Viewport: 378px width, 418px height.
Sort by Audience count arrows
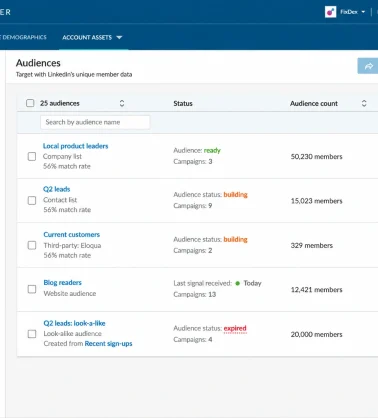(364, 103)
